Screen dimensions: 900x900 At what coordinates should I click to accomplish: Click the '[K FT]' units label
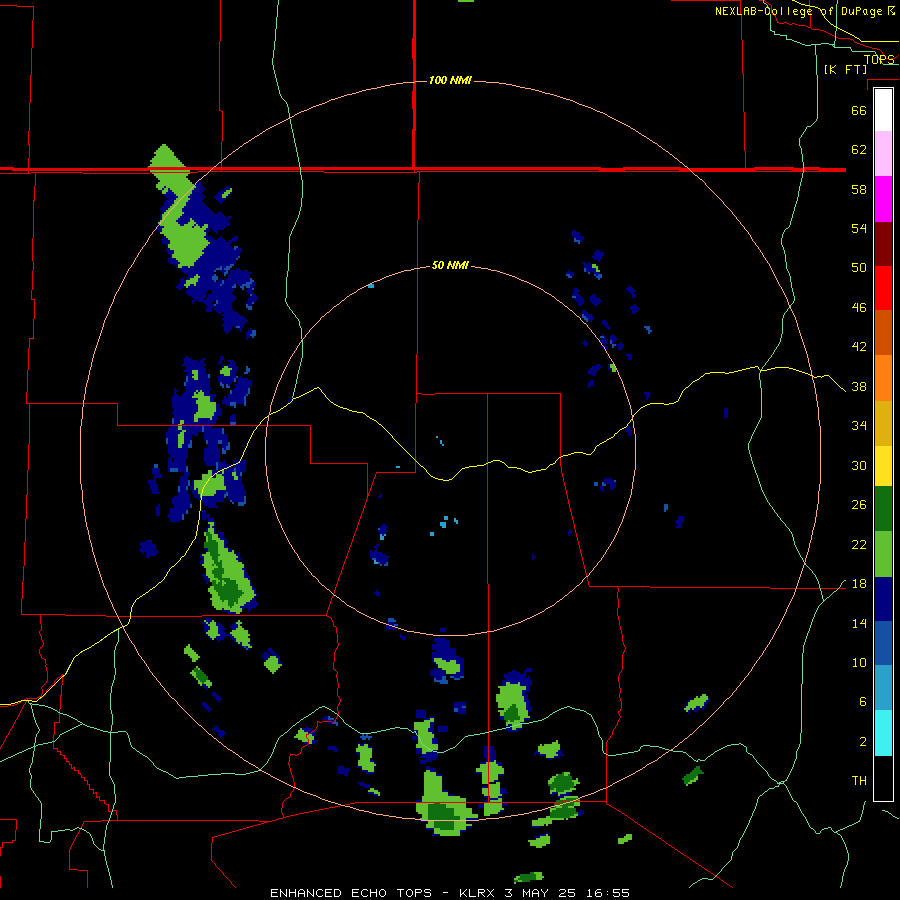[845, 69]
